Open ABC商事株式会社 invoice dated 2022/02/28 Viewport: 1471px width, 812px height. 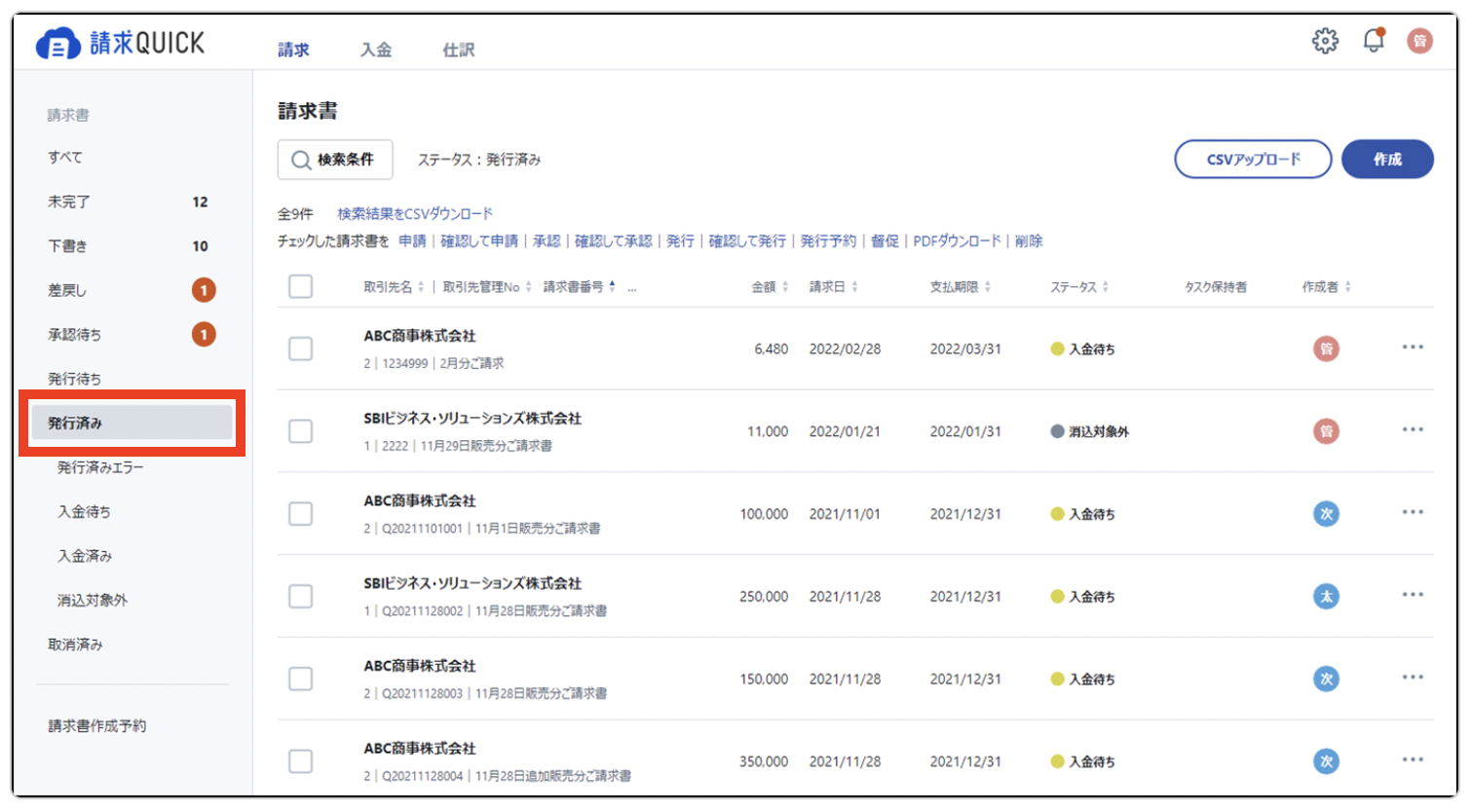(x=420, y=336)
